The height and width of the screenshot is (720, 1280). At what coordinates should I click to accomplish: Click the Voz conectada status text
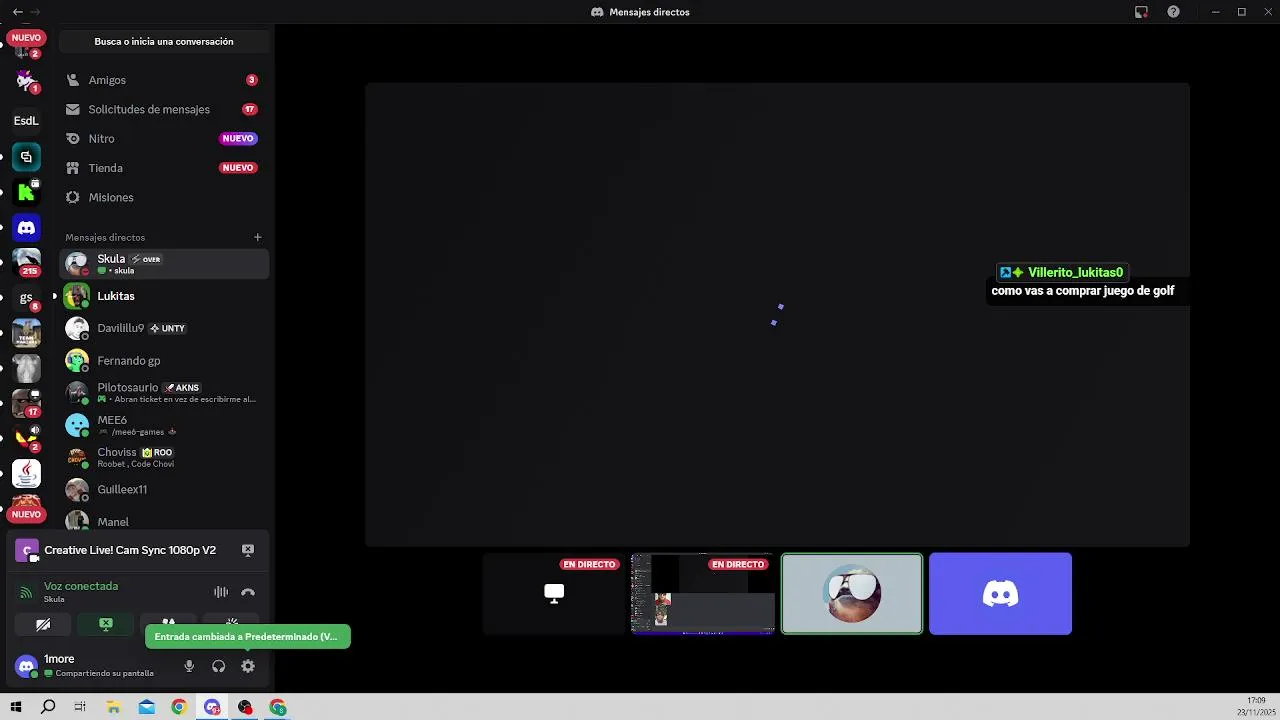tap(81, 586)
